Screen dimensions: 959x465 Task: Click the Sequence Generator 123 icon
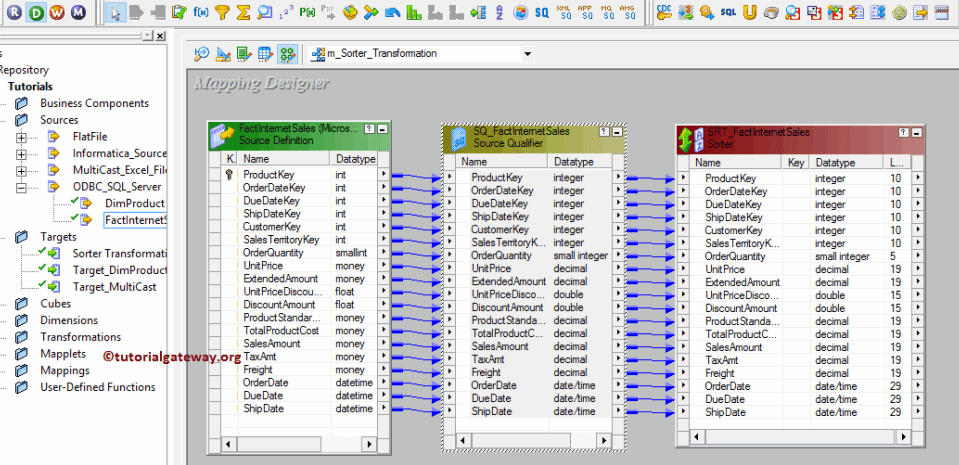[286, 12]
